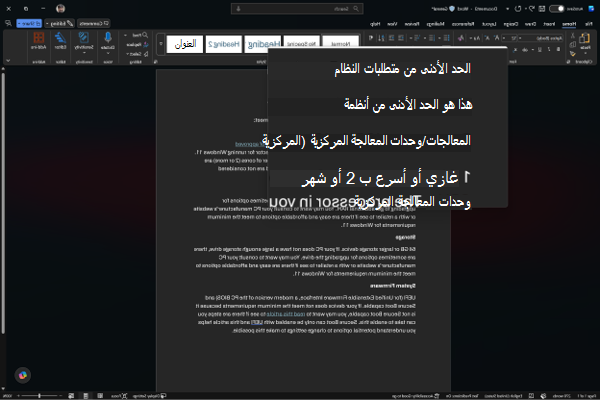The height and width of the screenshot is (400, 600).
Task: Click the Cut scissors icon
Action: (572, 36)
